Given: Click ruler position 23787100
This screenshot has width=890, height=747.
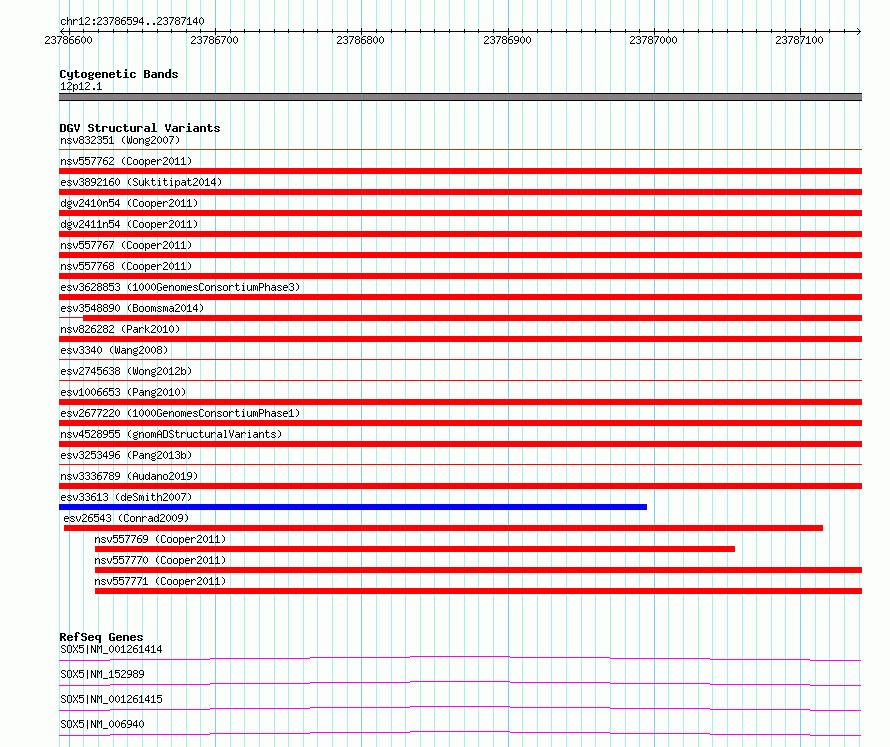Looking at the screenshot, I should pyautogui.click(x=799, y=40).
